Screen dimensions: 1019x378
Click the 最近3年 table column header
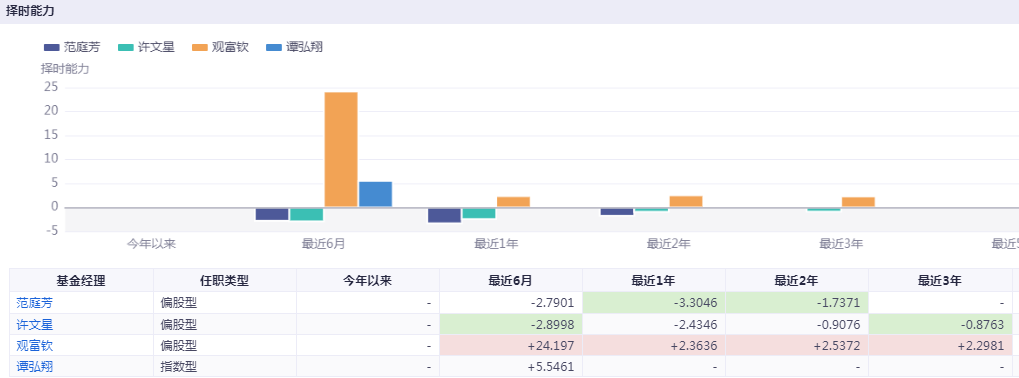[x=940, y=281]
